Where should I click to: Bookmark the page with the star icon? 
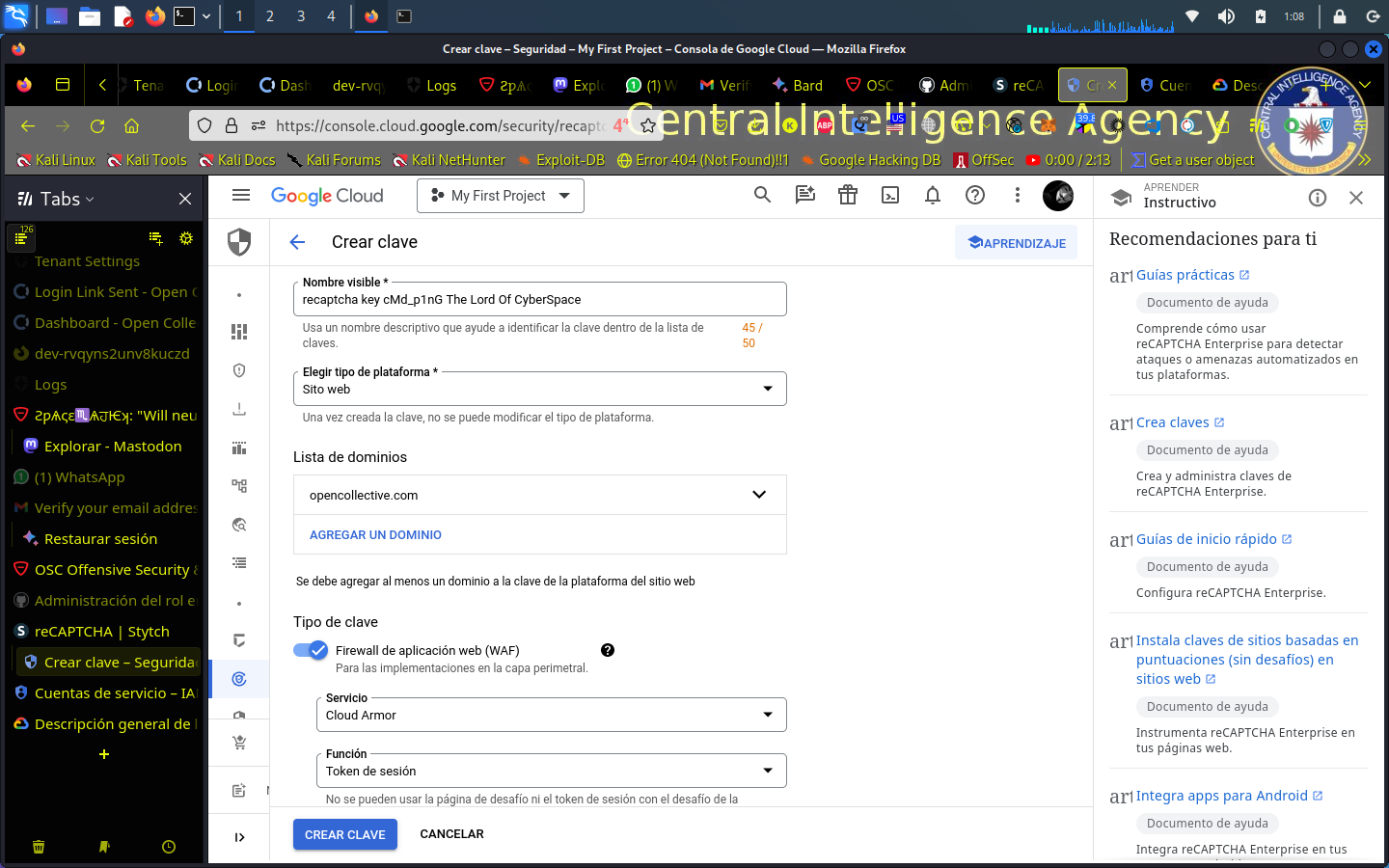pos(648,125)
